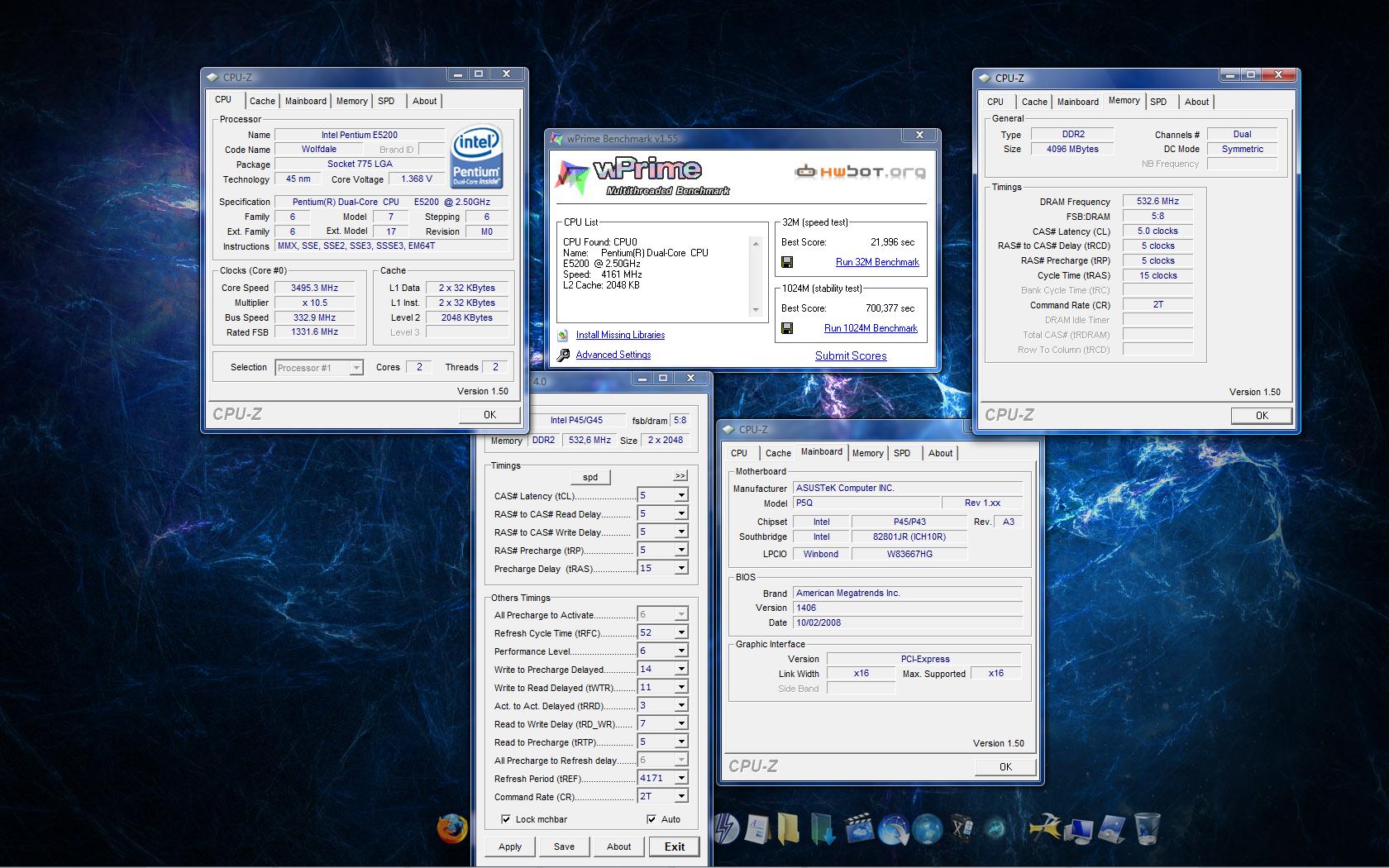Toggle the Auto checkbox in MemSet

click(652, 819)
